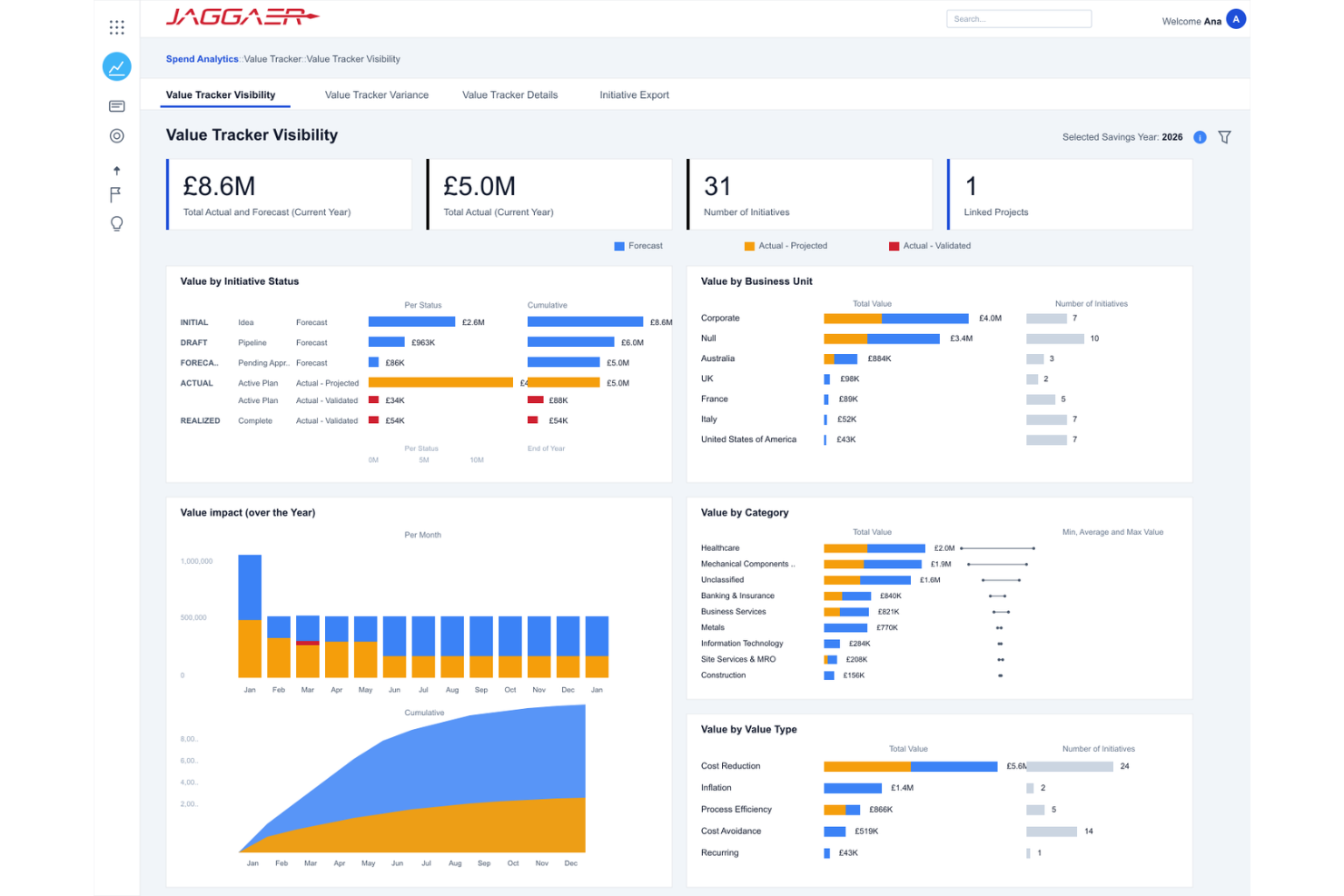
Task: Click the Australia business unit label
Action: pyautogui.click(x=717, y=359)
